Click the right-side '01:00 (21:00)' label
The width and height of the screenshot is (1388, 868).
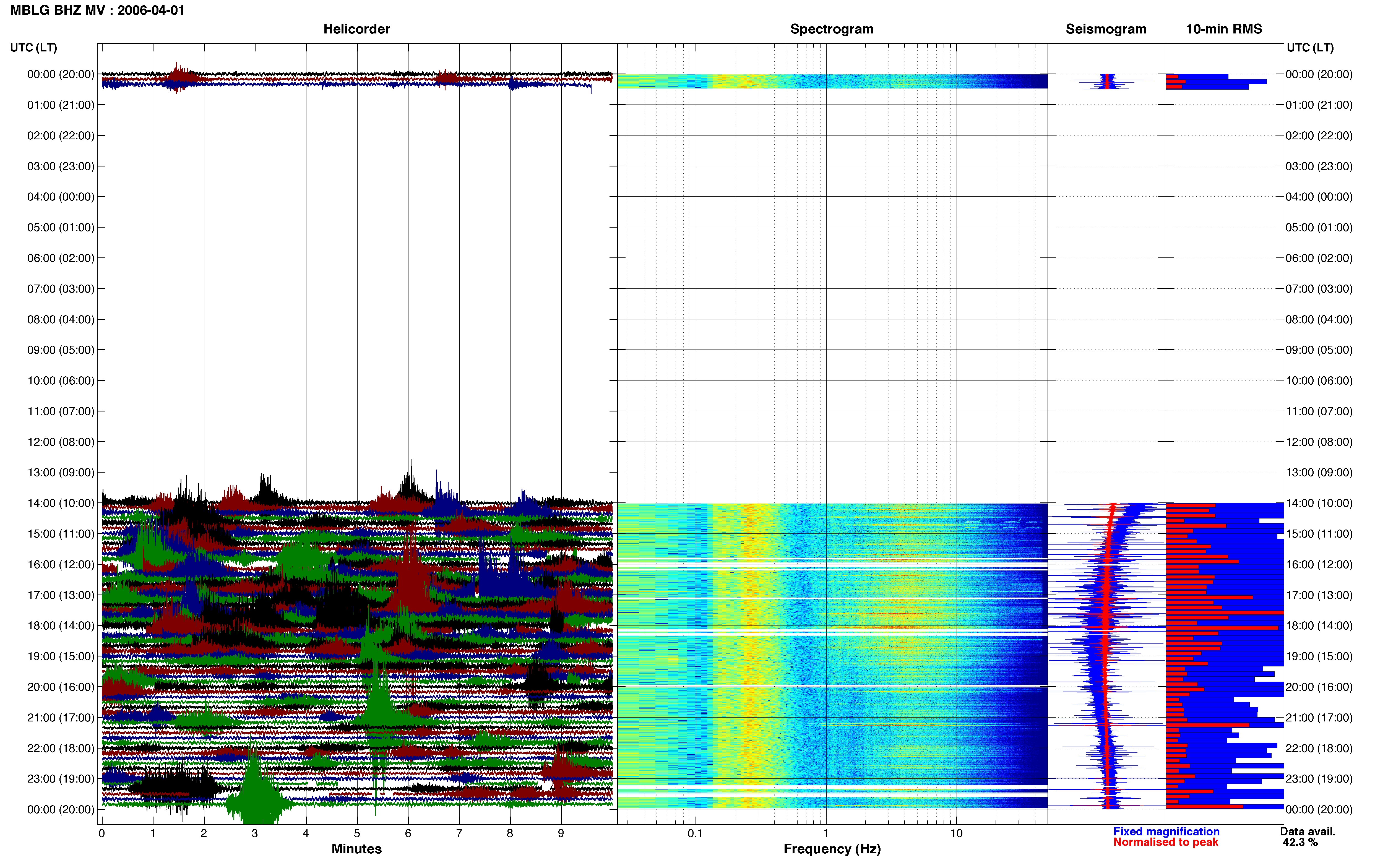[x=1319, y=105]
